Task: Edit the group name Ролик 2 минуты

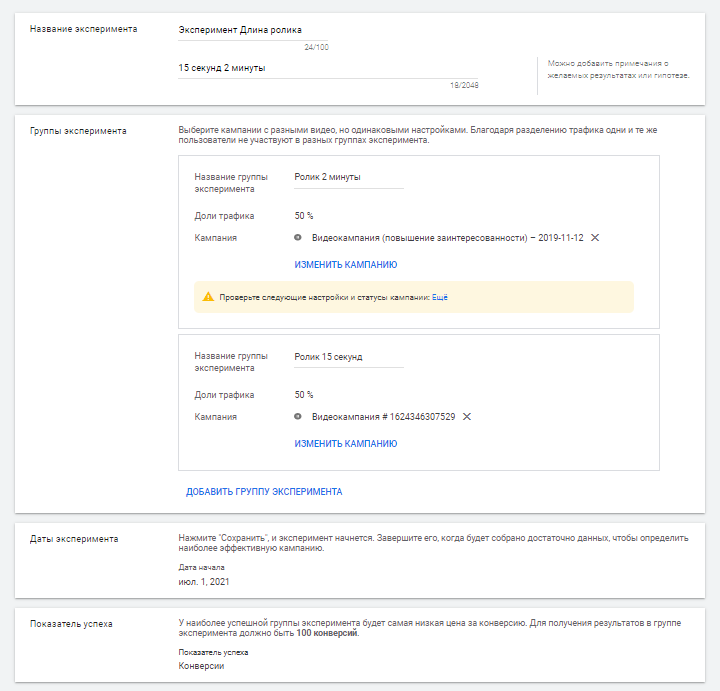Action: pyautogui.click(x=348, y=177)
